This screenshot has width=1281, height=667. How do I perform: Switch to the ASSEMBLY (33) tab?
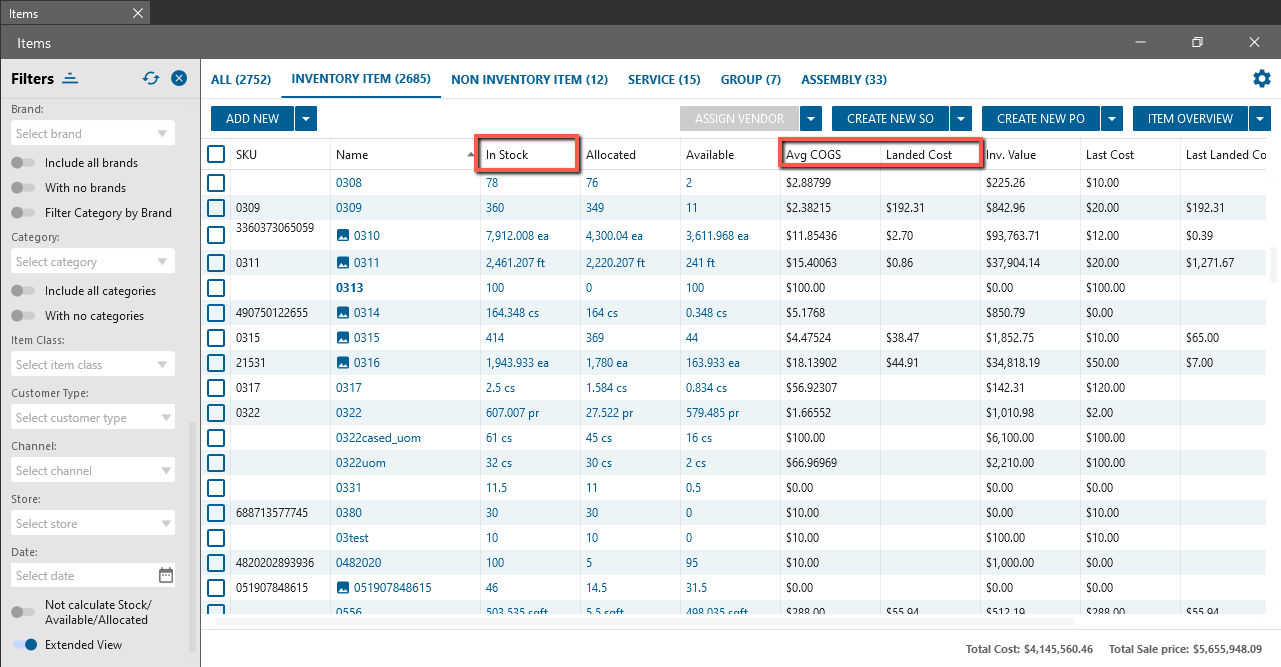point(843,80)
